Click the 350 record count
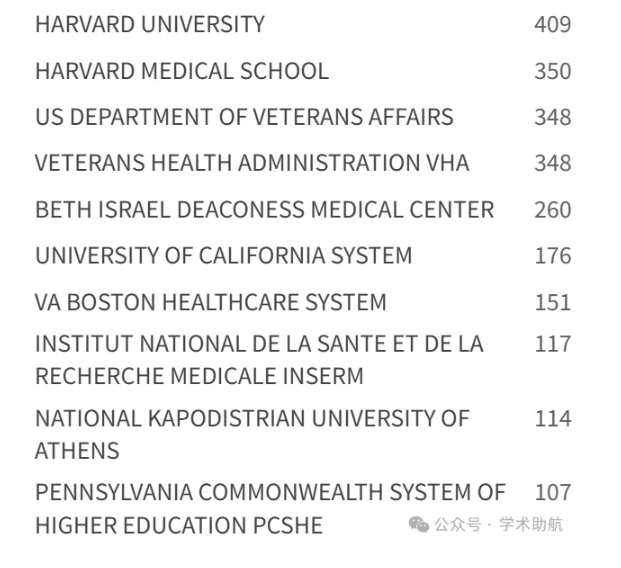The image size is (621, 568). coord(553,71)
